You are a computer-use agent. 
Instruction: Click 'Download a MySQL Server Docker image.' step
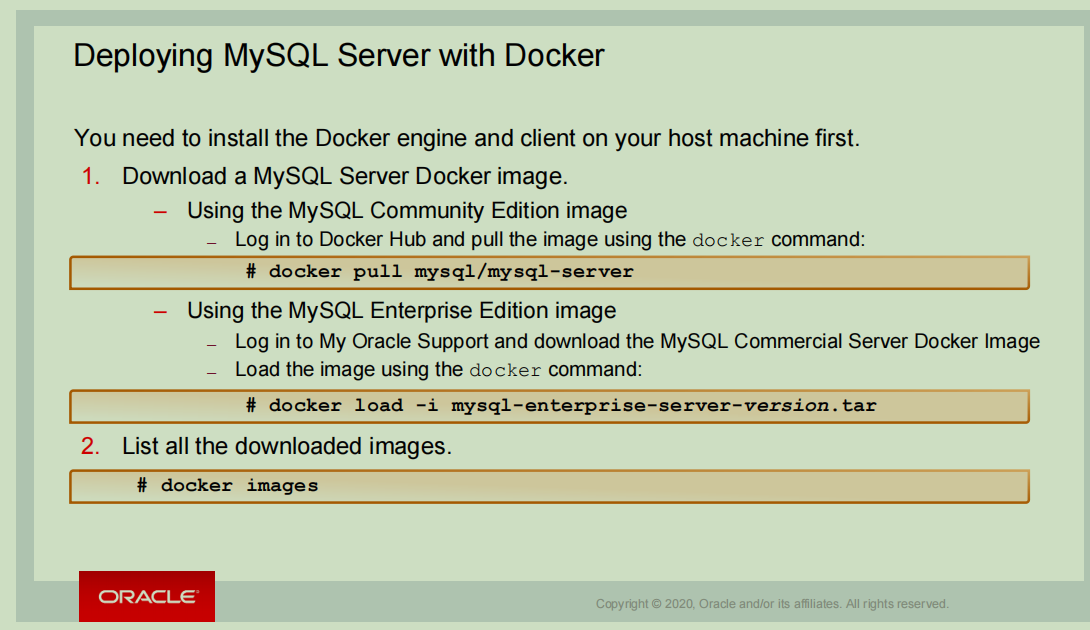(x=345, y=177)
